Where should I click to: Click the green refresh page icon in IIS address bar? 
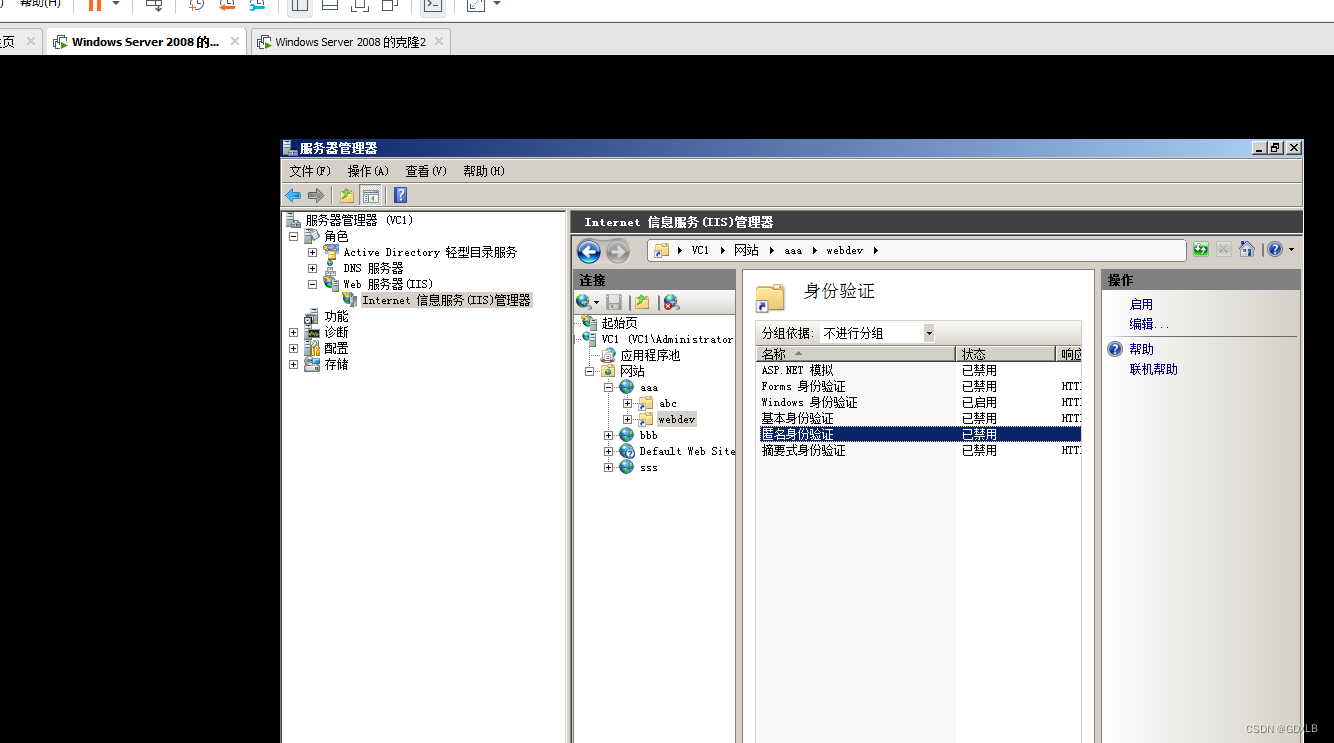click(x=1201, y=250)
